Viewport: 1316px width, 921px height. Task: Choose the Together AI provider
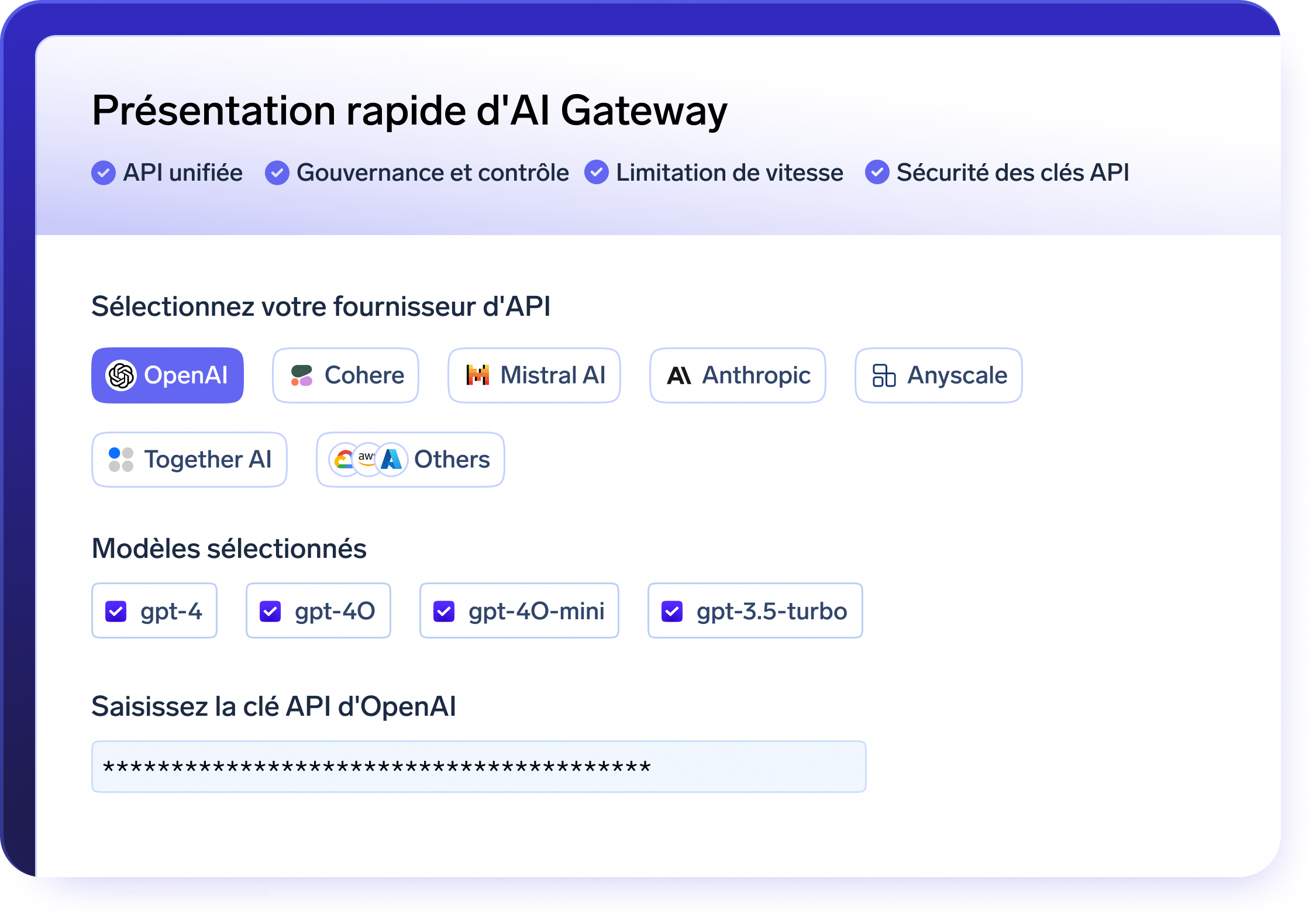(x=190, y=460)
